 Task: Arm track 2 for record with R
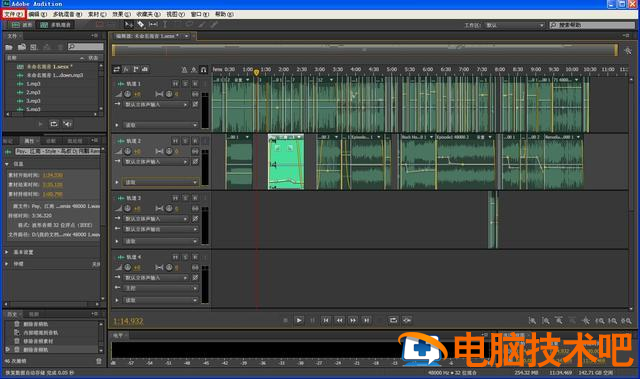click(195, 141)
